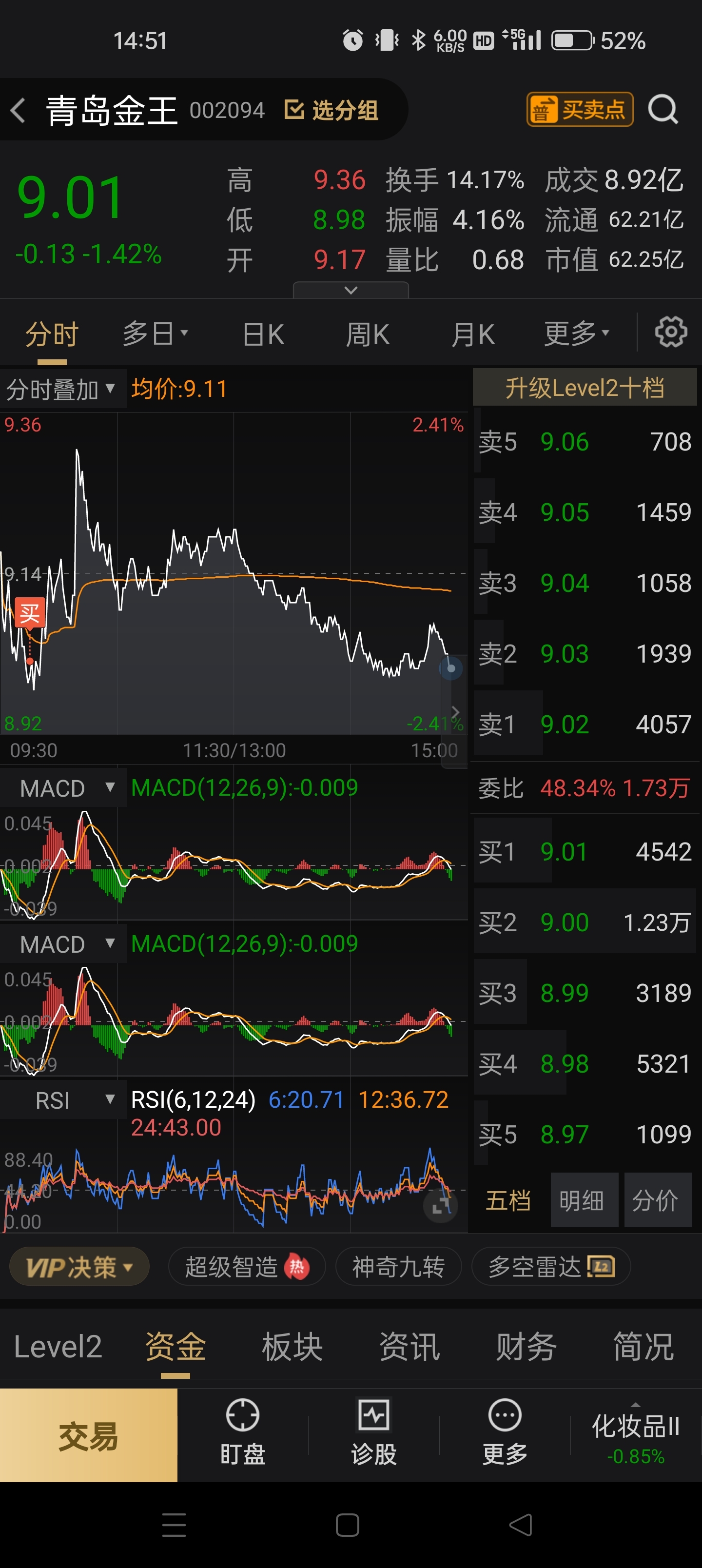The image size is (702, 1568).
Task: Tap 升级Level2十档 upgrade banner
Action: tap(585, 387)
